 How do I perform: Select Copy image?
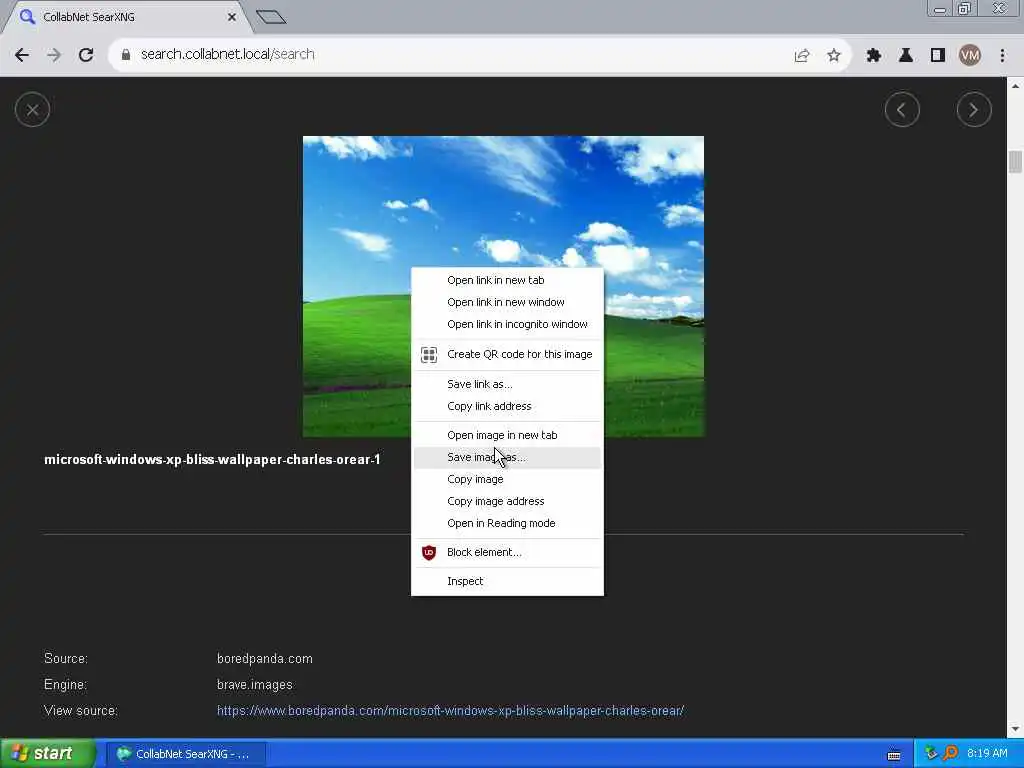point(507,479)
